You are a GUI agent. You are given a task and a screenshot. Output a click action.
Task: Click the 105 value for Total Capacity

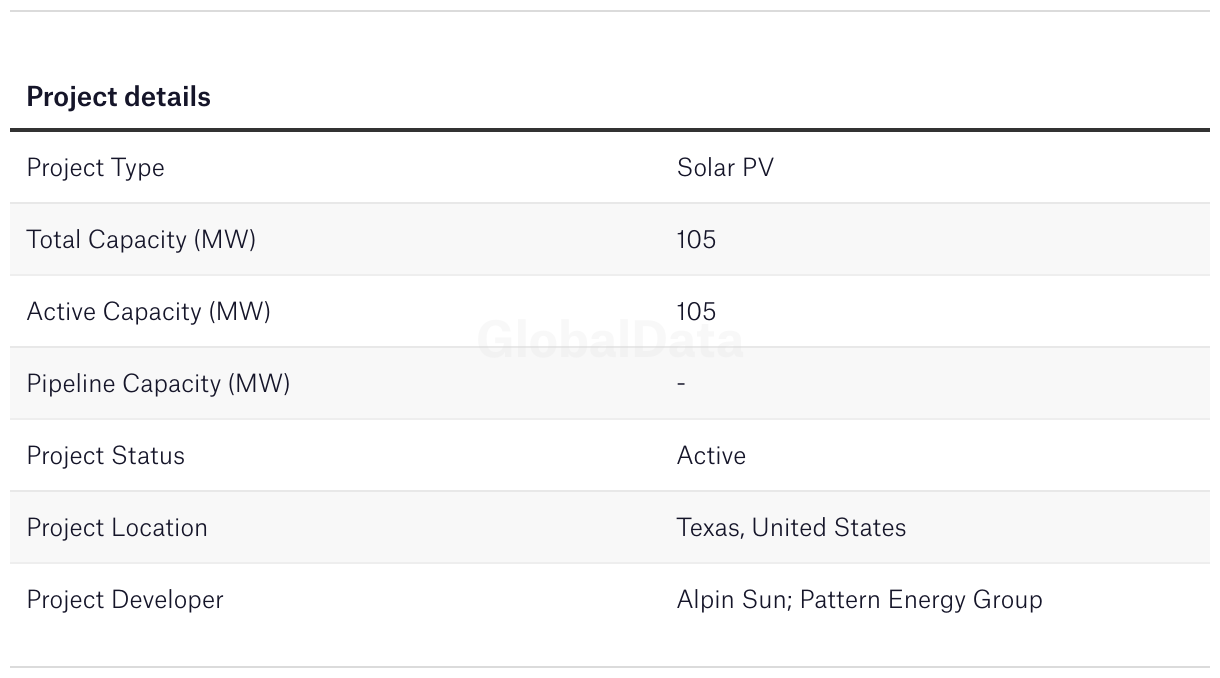click(696, 240)
